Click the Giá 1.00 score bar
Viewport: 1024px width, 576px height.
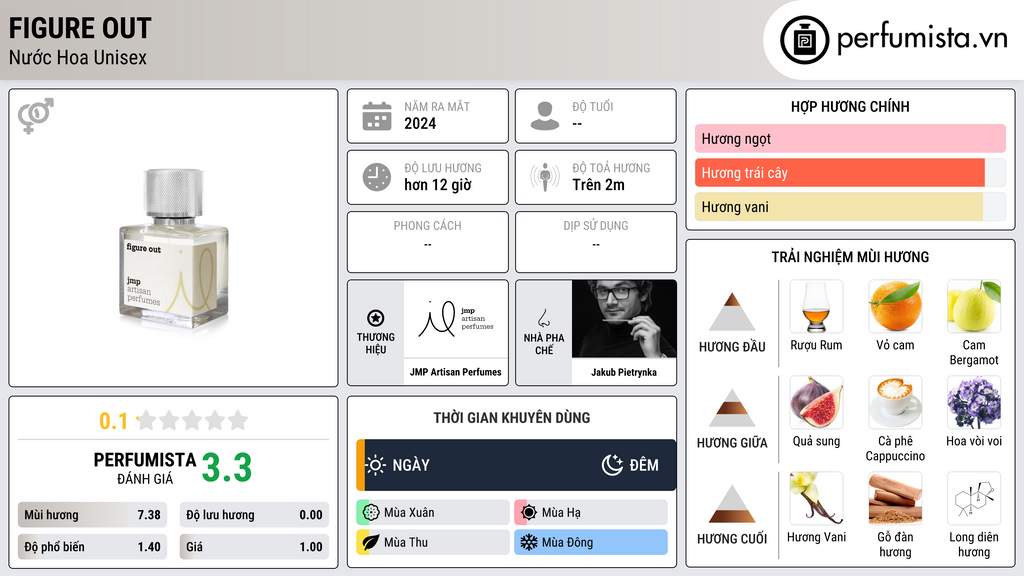(254, 547)
